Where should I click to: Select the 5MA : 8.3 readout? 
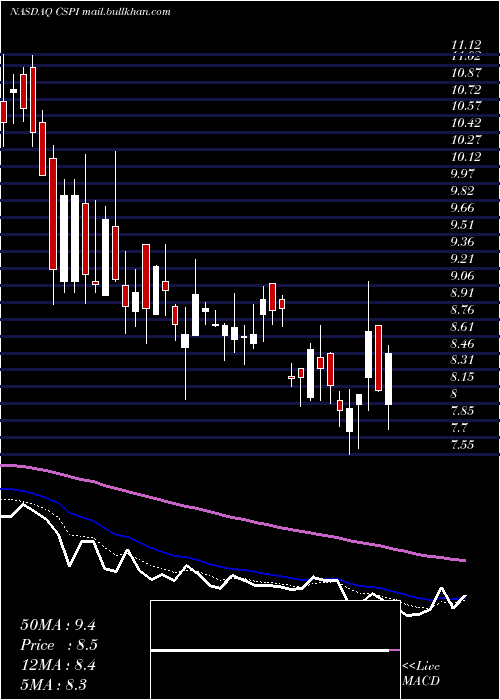point(54,685)
